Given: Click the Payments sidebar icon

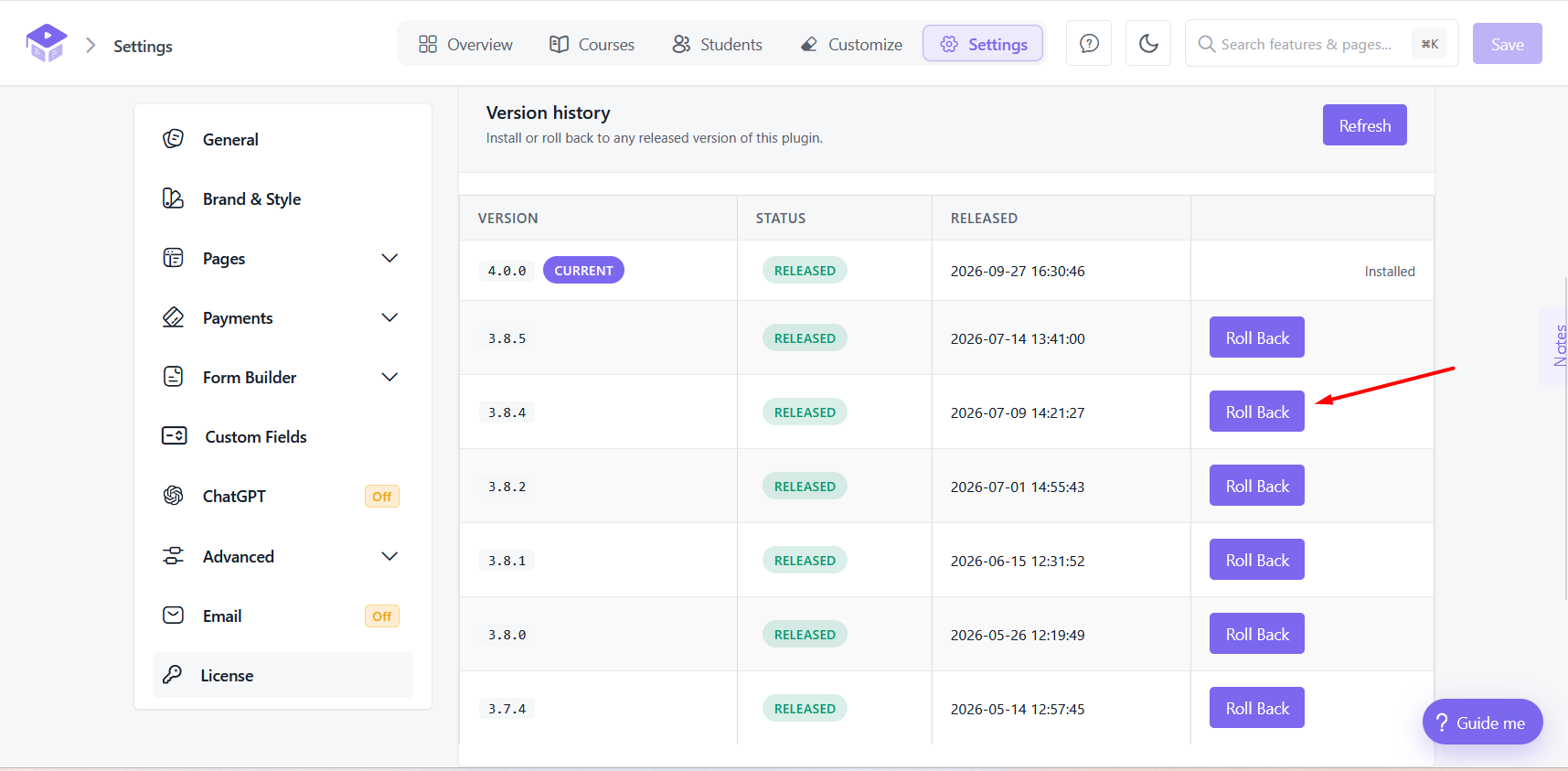Looking at the screenshot, I should point(173,317).
